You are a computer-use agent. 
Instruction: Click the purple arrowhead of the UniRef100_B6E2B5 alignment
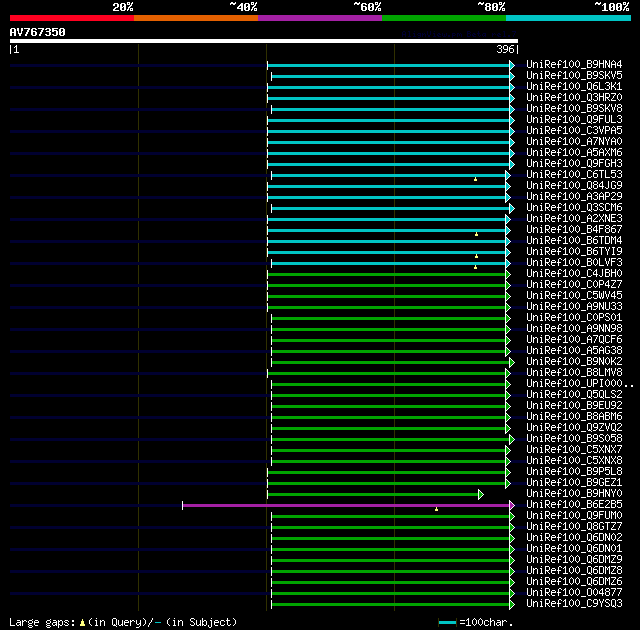[512, 506]
